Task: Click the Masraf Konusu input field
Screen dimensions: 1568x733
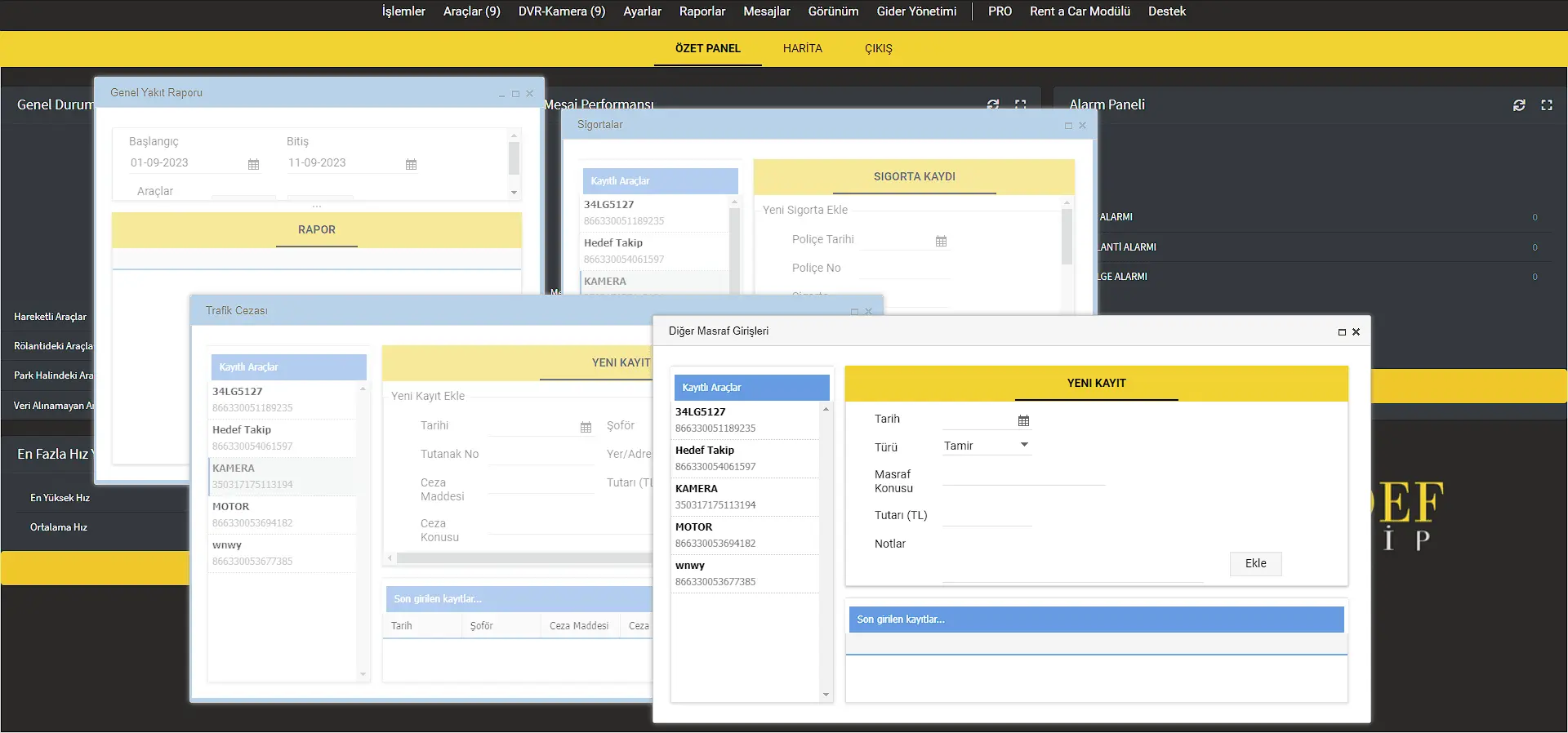Action: [x=1023, y=476]
